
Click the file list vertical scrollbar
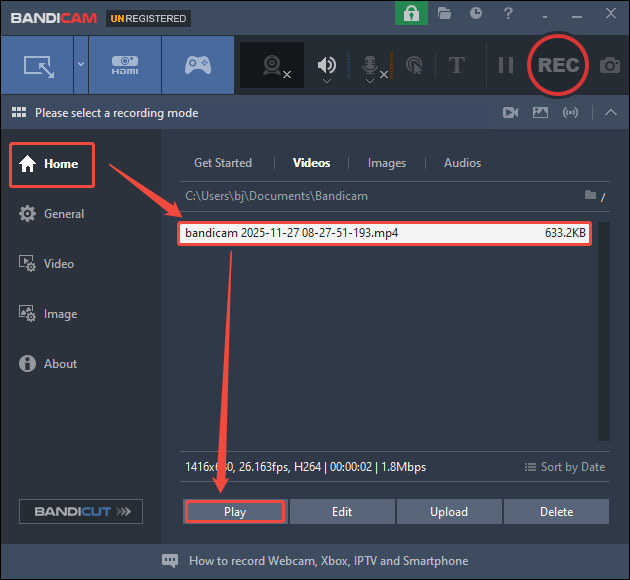pyautogui.click(x=604, y=331)
